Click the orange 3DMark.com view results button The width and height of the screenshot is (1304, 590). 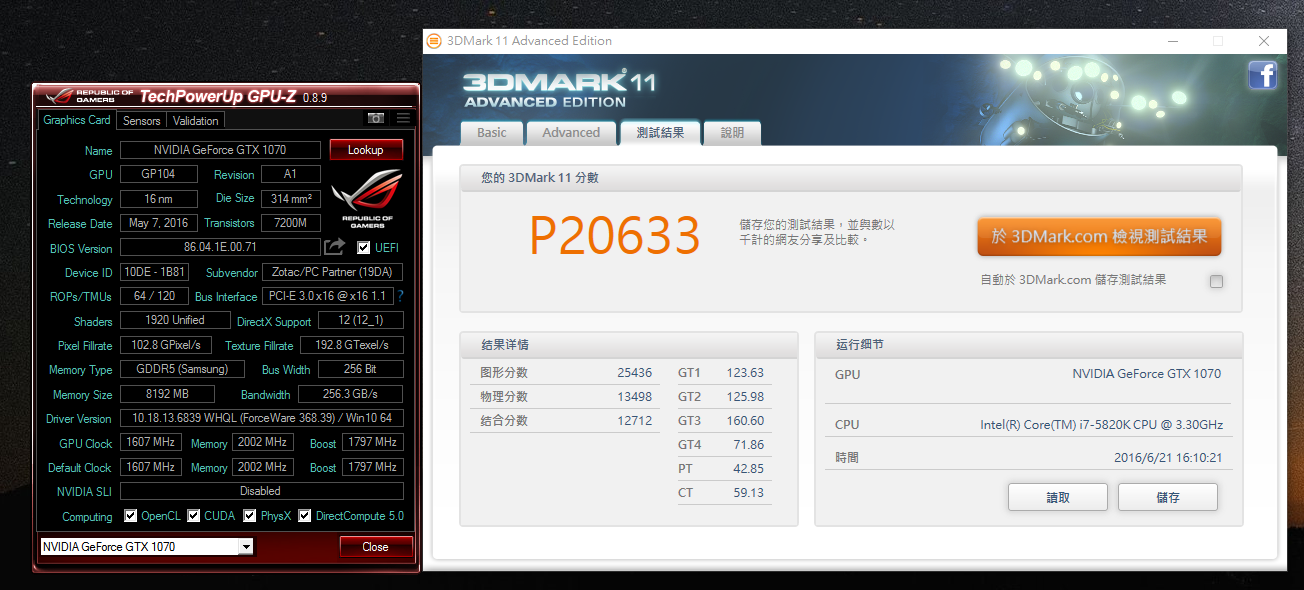pos(1099,237)
